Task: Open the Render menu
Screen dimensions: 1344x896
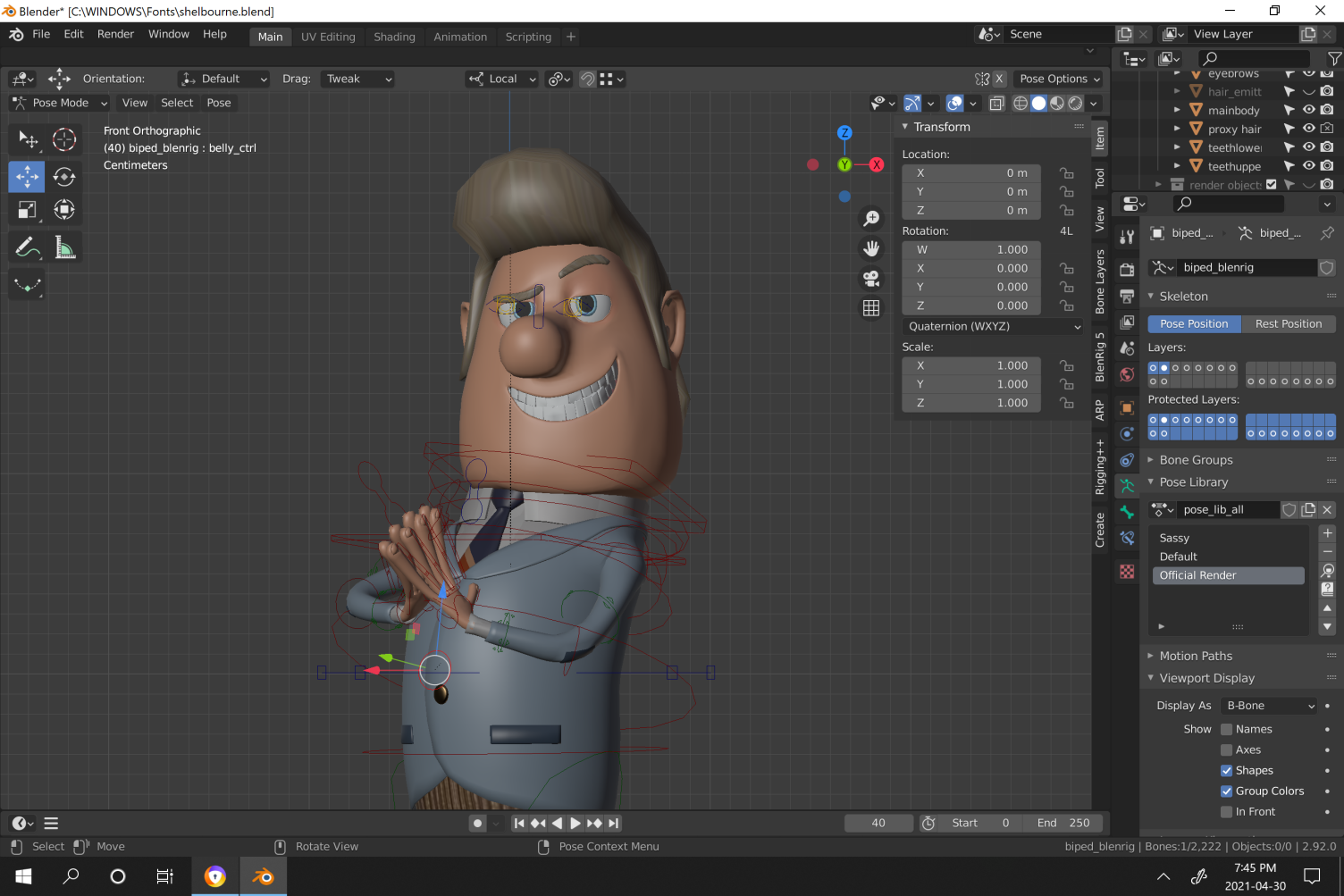Action: tap(115, 34)
